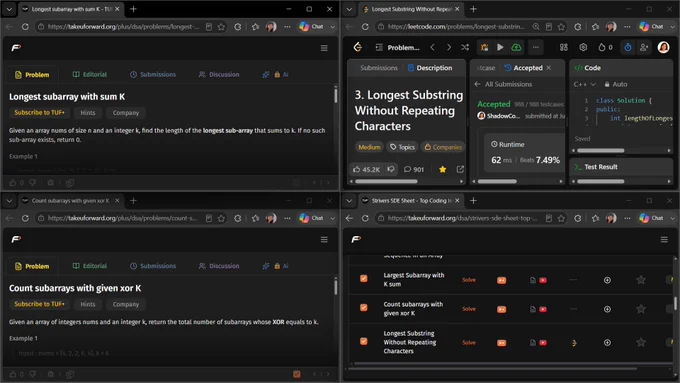Viewport: 680px width, 383px height.
Task: Click share icon beside LeetCode star
Action: point(460,169)
